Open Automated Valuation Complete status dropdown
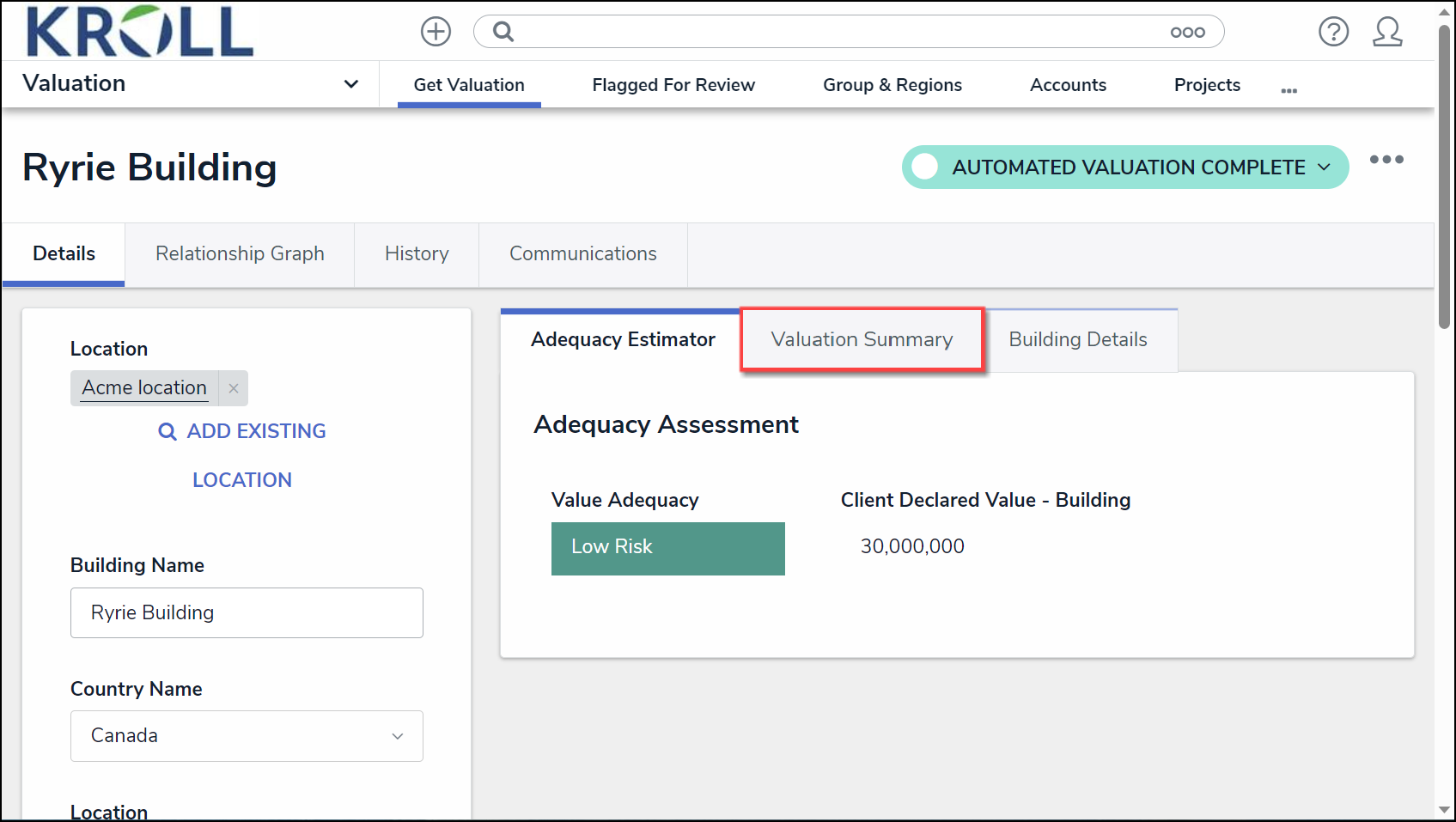This screenshot has height=822, width=1456. 1125,167
